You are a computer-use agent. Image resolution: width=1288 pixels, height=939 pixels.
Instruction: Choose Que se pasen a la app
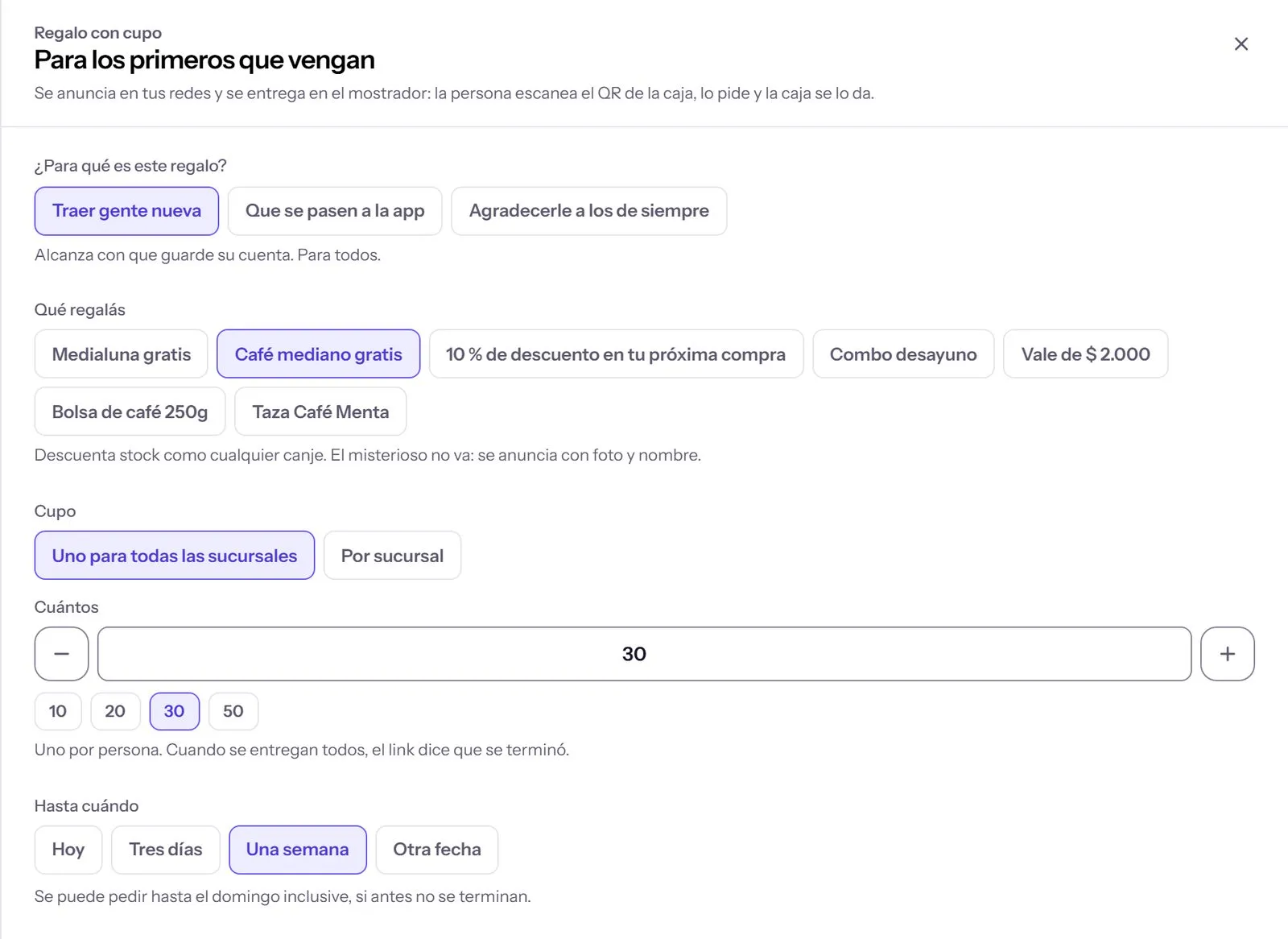(x=335, y=211)
